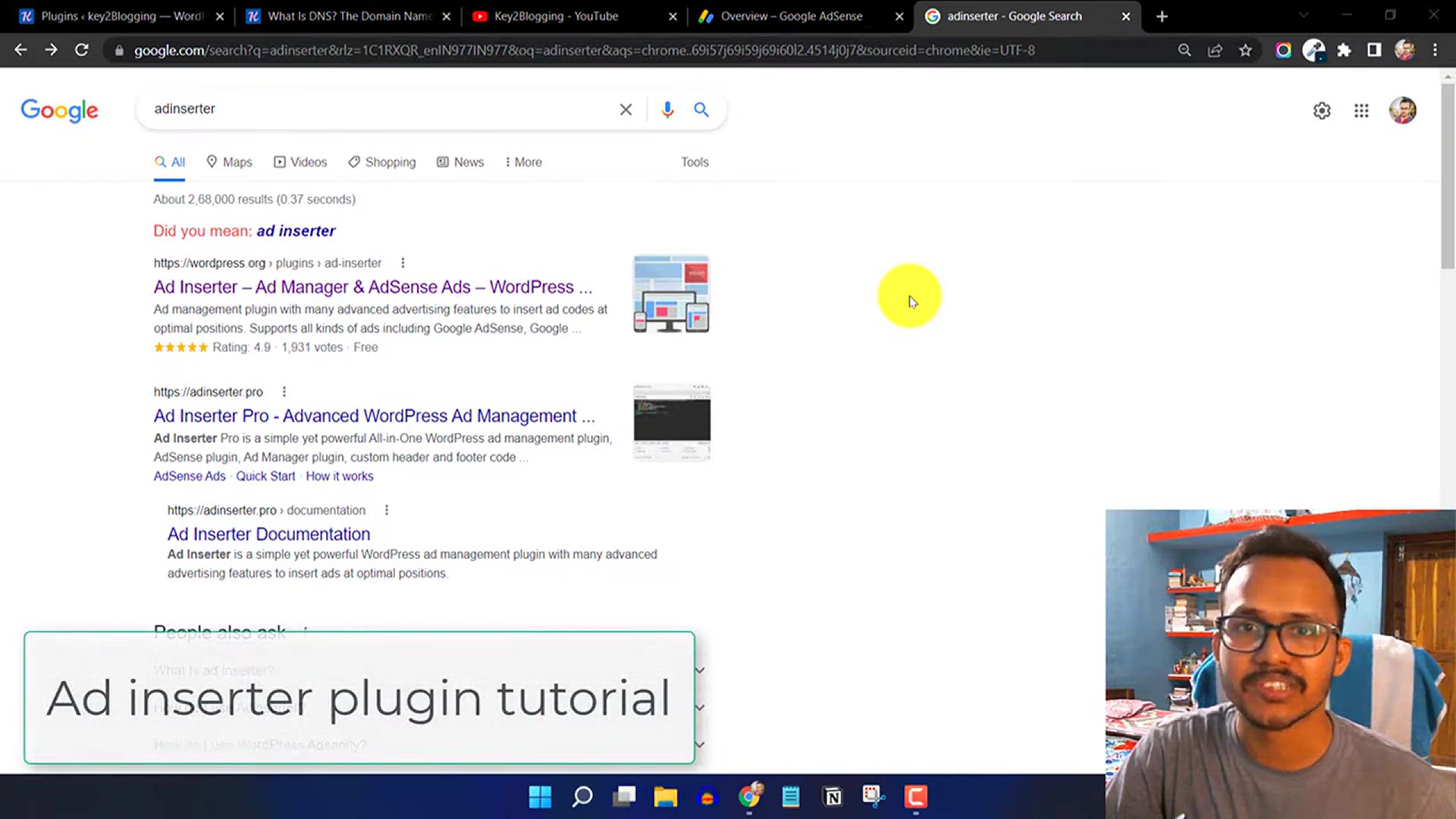The height and width of the screenshot is (819, 1456).
Task: Expand the More search filters menu
Action: click(x=523, y=162)
